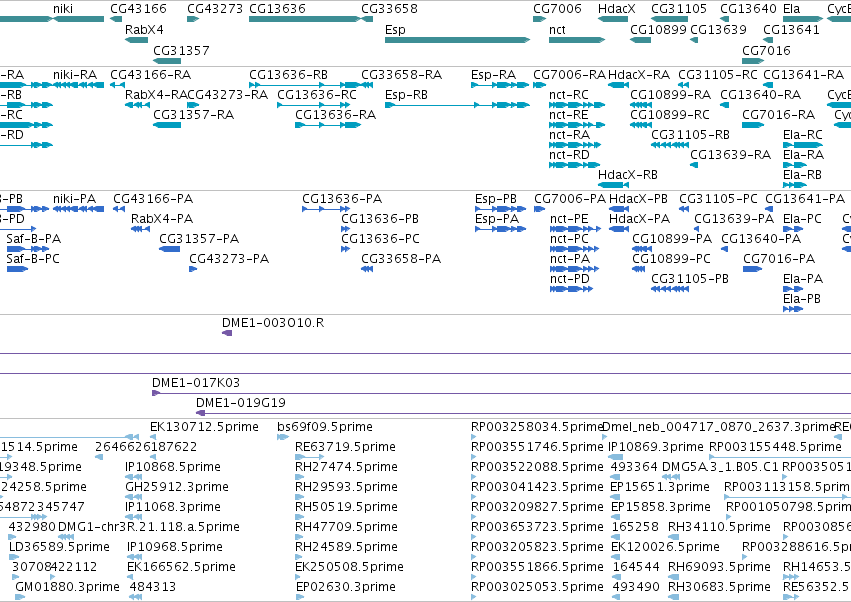Viewport: 851px width, 602px height.
Task: Select the RabX4 gene glyph
Action: [136, 40]
